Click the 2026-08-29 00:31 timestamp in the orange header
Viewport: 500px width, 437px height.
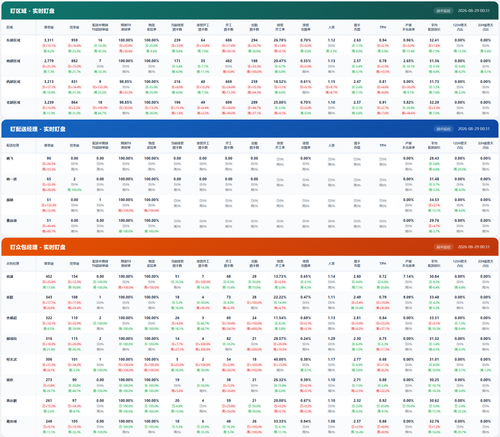pos(473,247)
